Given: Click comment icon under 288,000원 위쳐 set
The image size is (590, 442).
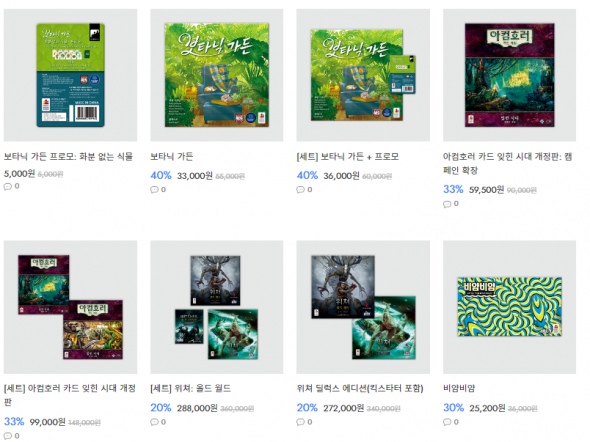Looking at the screenshot, I should click(154, 422).
